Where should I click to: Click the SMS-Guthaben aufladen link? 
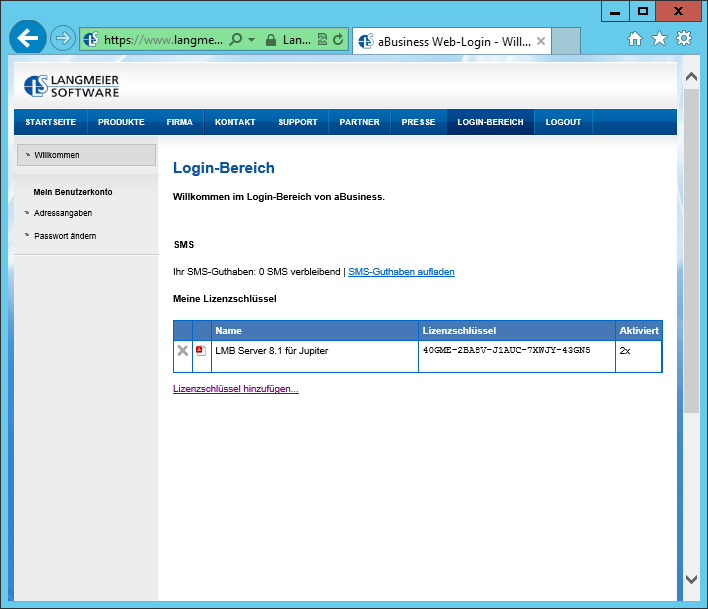pyautogui.click(x=401, y=272)
